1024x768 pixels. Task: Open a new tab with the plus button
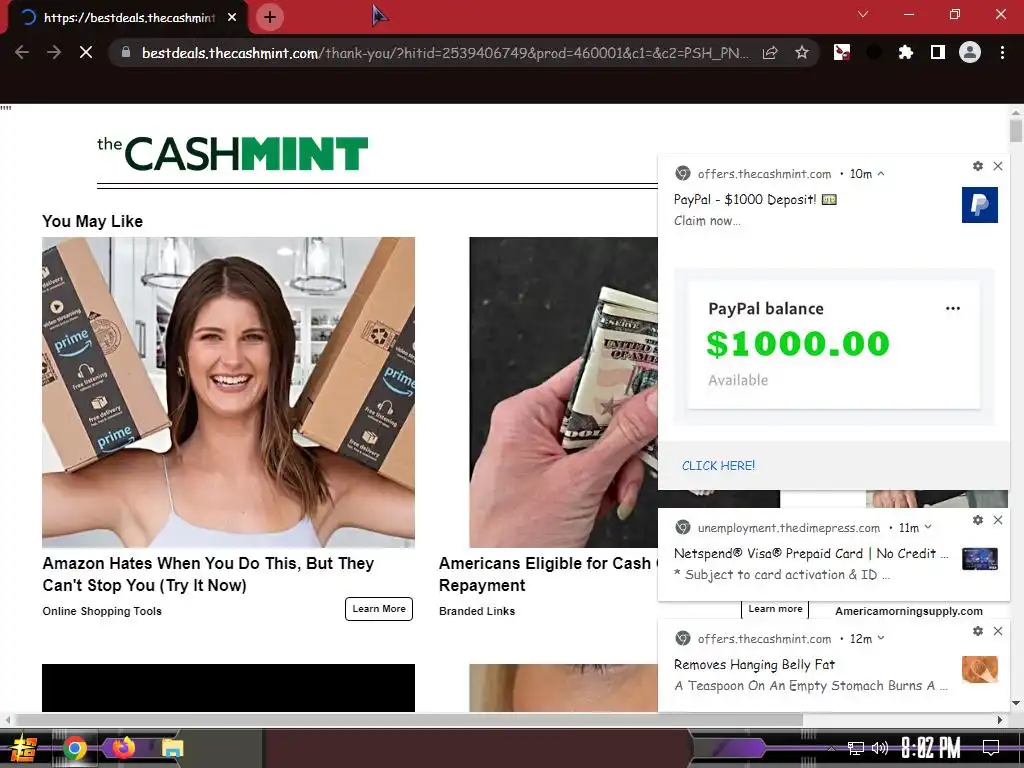tap(270, 17)
